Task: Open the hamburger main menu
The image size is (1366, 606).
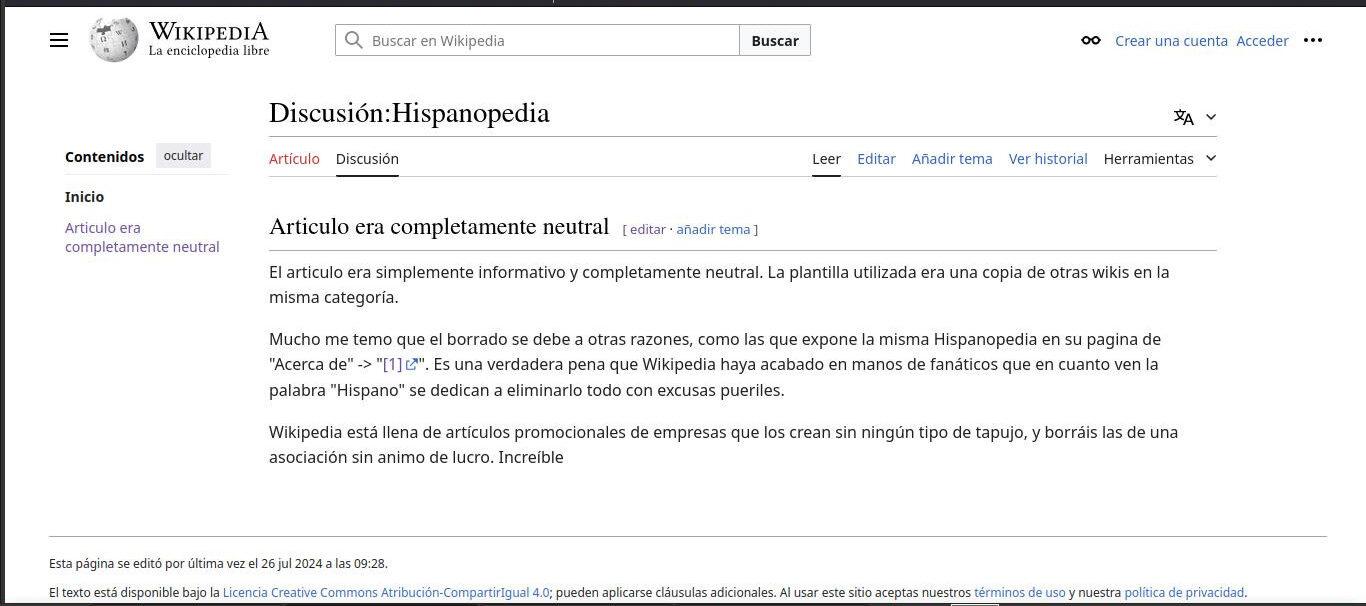Action: [59, 40]
